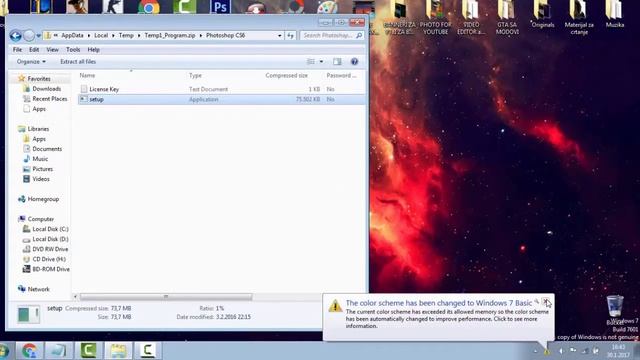Click the warning tray icon in taskbar

(x=547, y=351)
